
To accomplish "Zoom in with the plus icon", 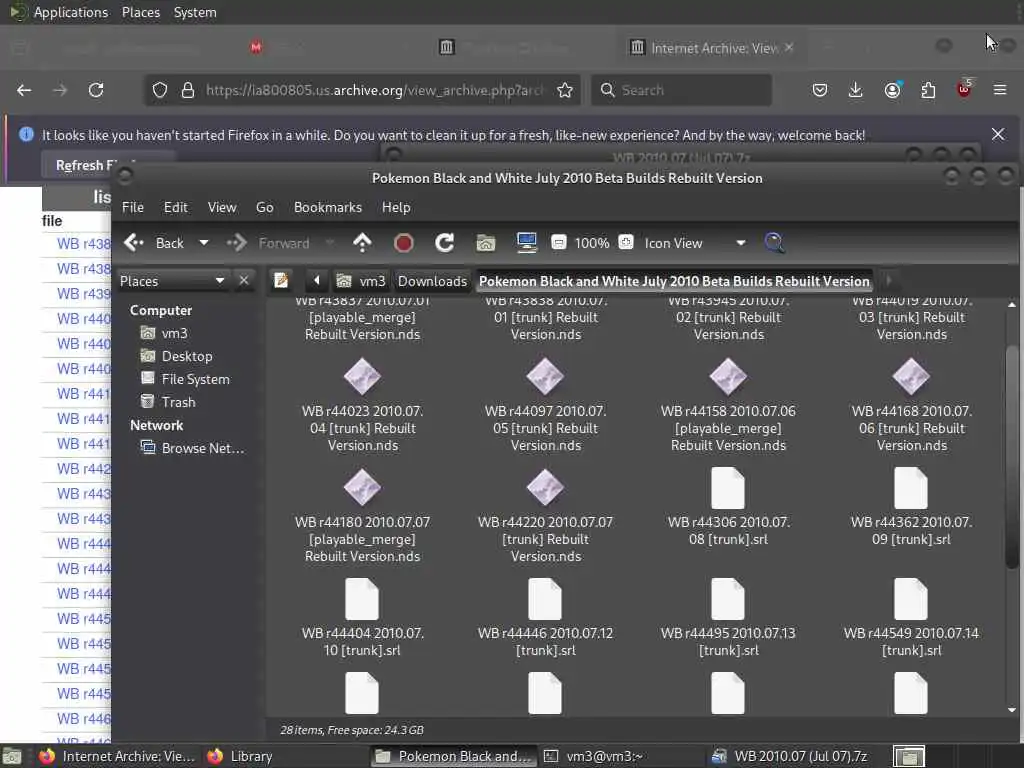I will pyautogui.click(x=626, y=242).
